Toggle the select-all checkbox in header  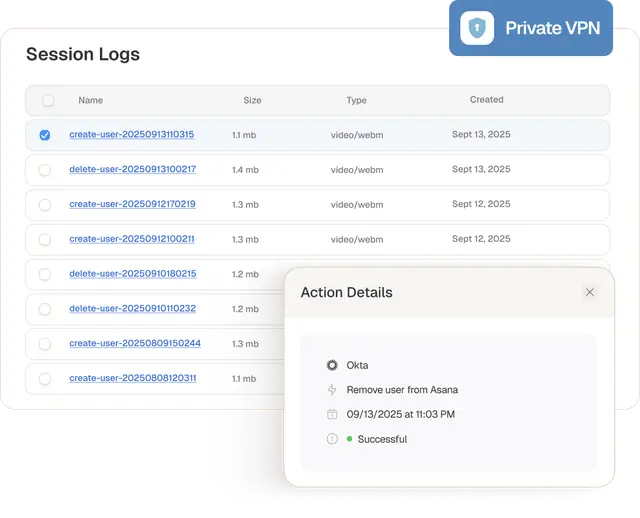[48, 100]
